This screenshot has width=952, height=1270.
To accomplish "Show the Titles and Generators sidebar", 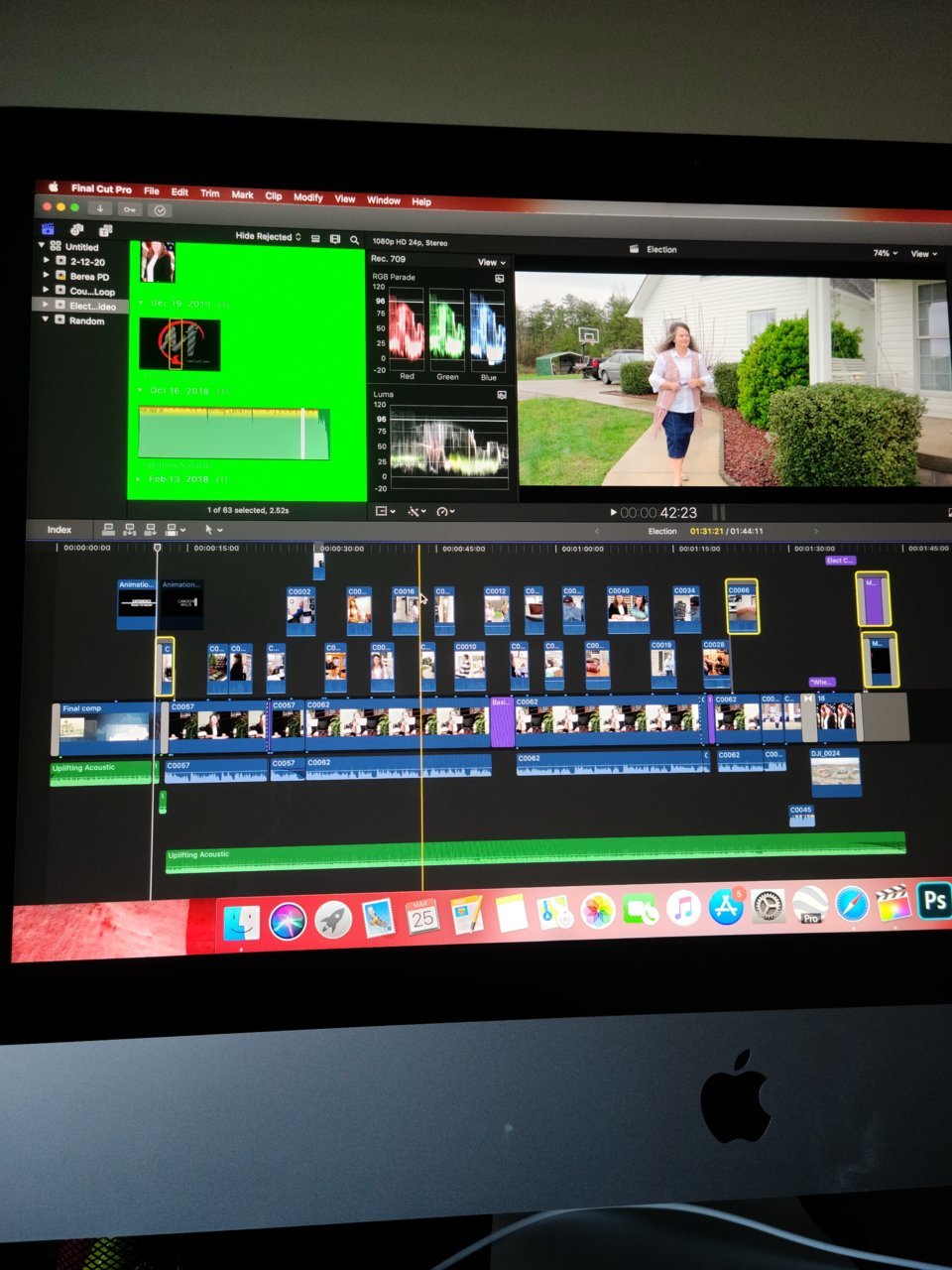I will click(x=105, y=231).
